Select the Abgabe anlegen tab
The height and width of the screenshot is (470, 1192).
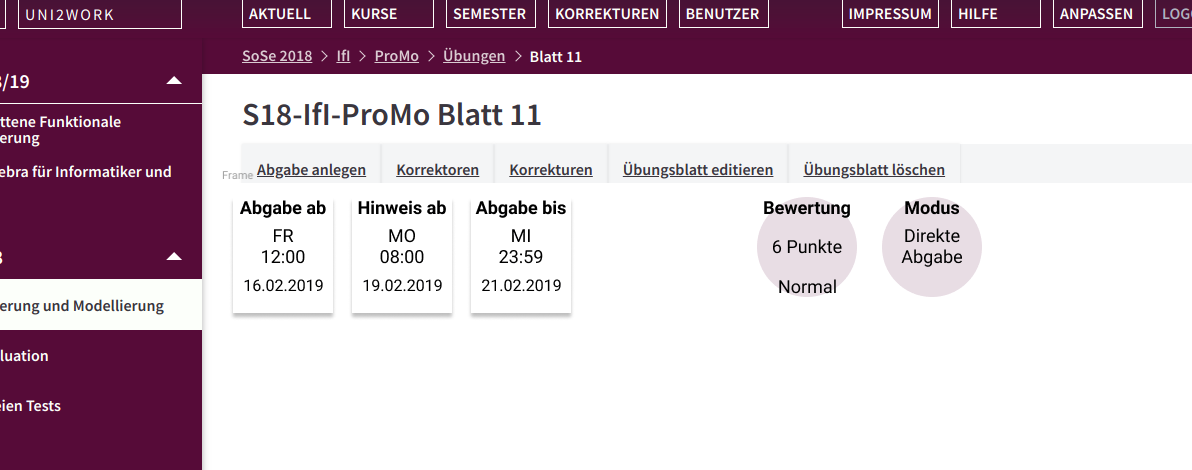tap(311, 170)
